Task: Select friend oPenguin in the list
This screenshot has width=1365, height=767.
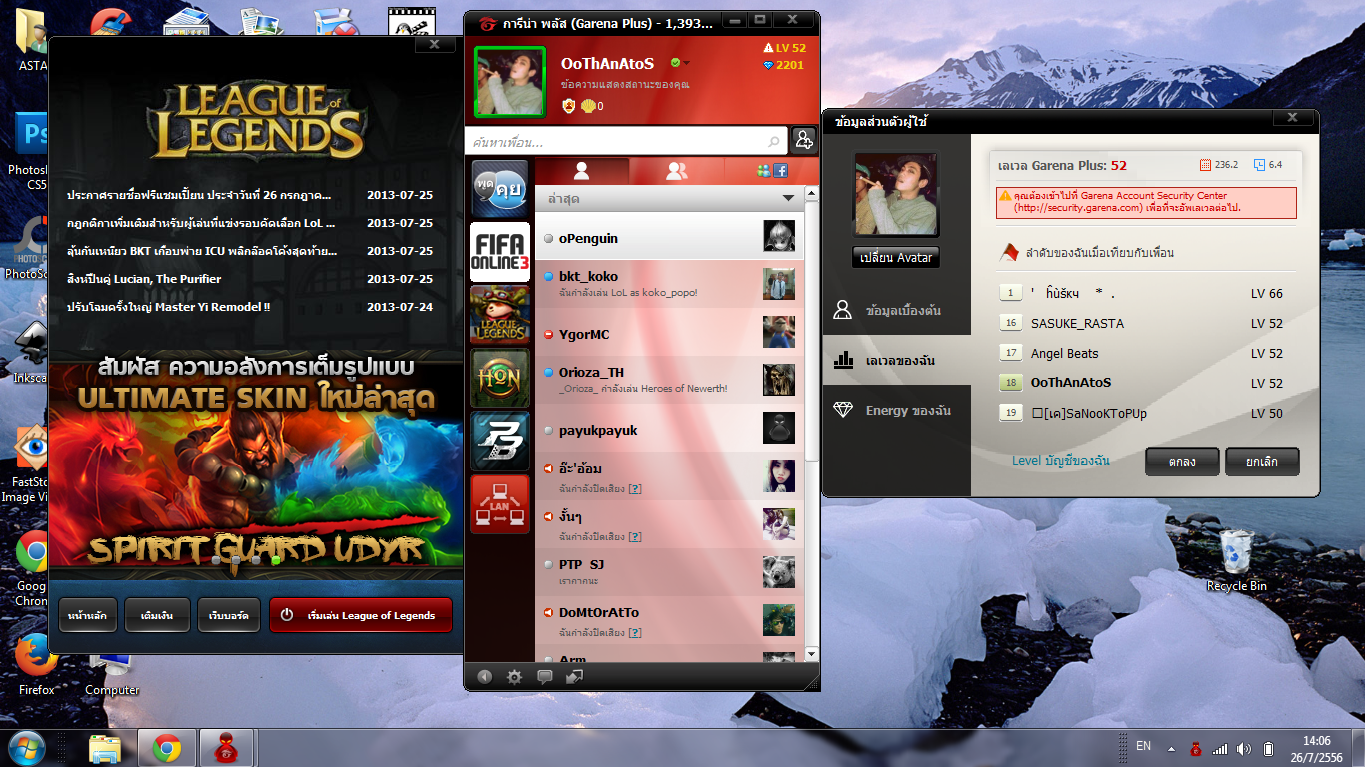Action: click(669, 237)
